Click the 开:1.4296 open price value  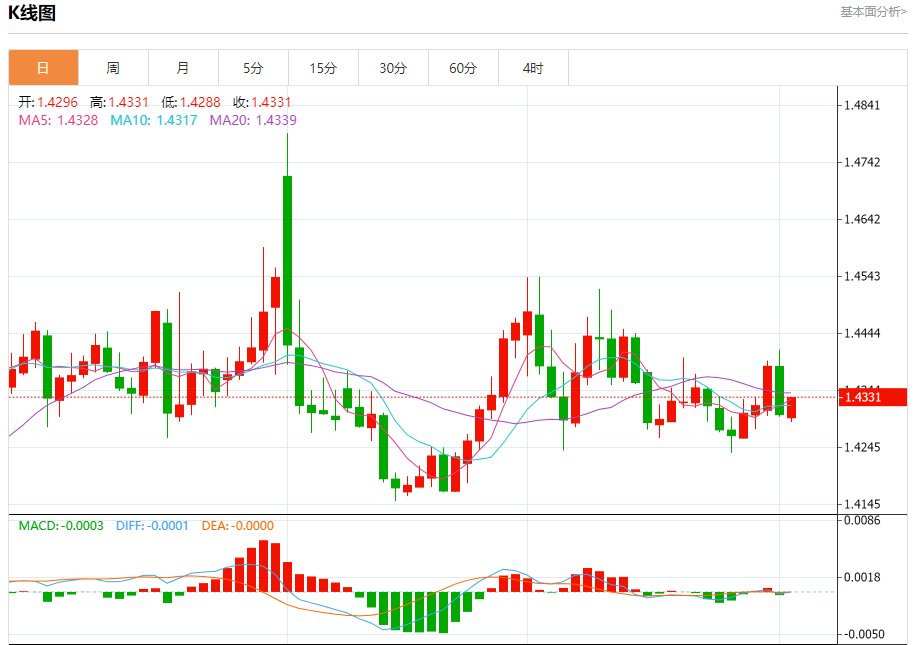pos(48,103)
